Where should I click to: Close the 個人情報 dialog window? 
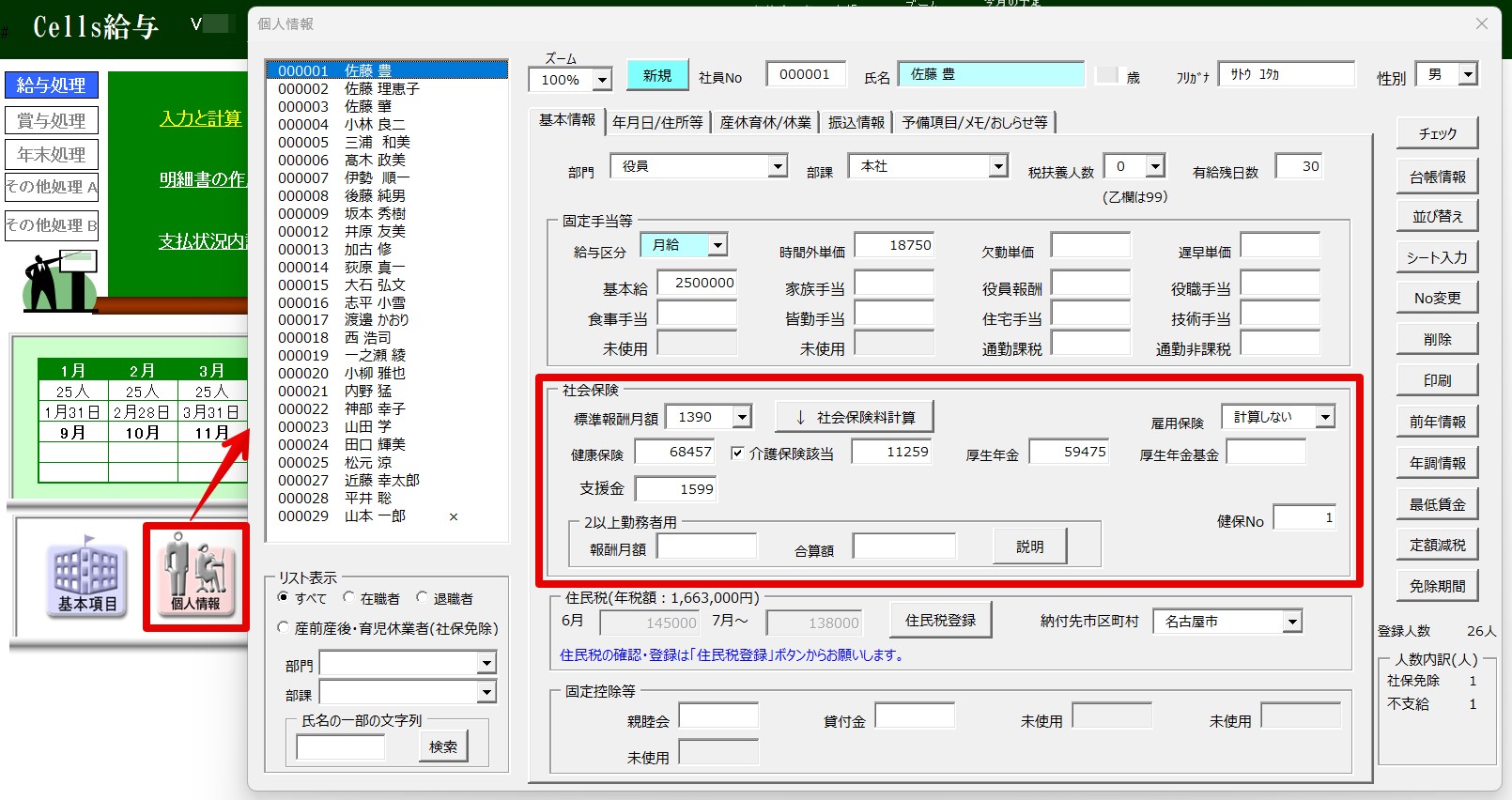pyautogui.click(x=1482, y=23)
